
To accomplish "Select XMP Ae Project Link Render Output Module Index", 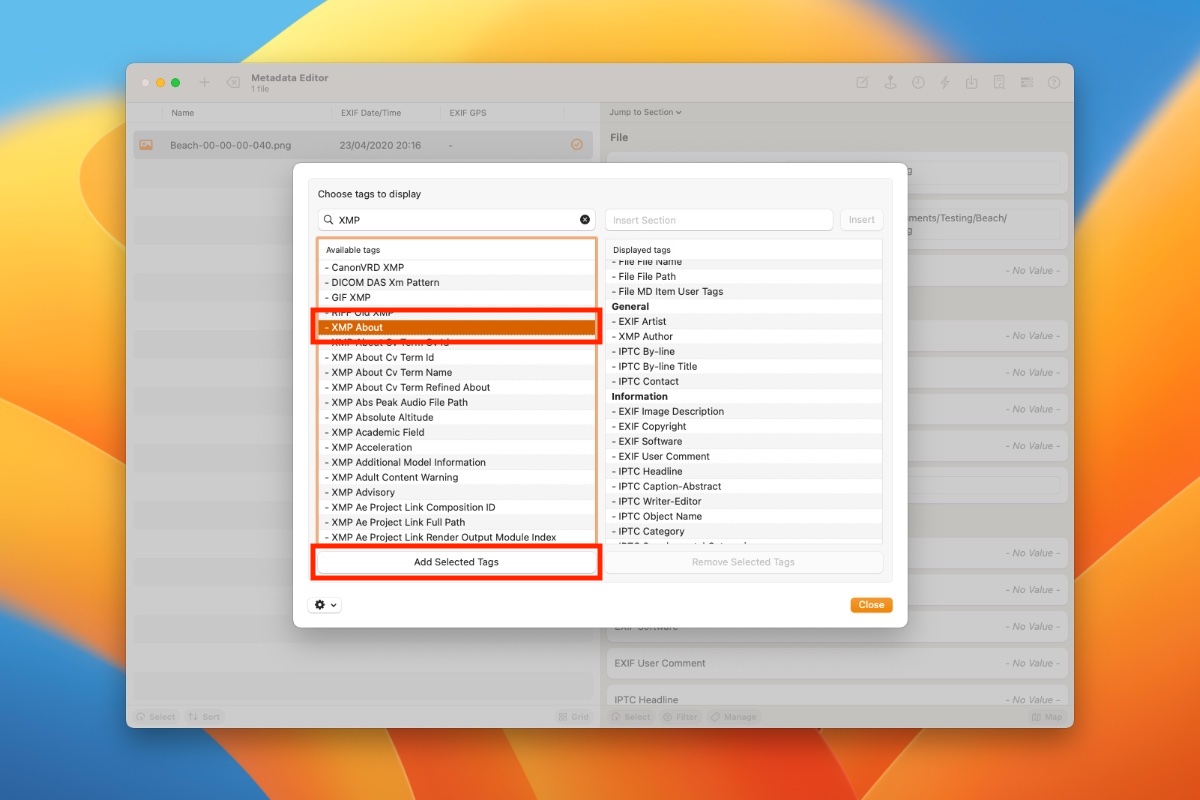I will [457, 537].
